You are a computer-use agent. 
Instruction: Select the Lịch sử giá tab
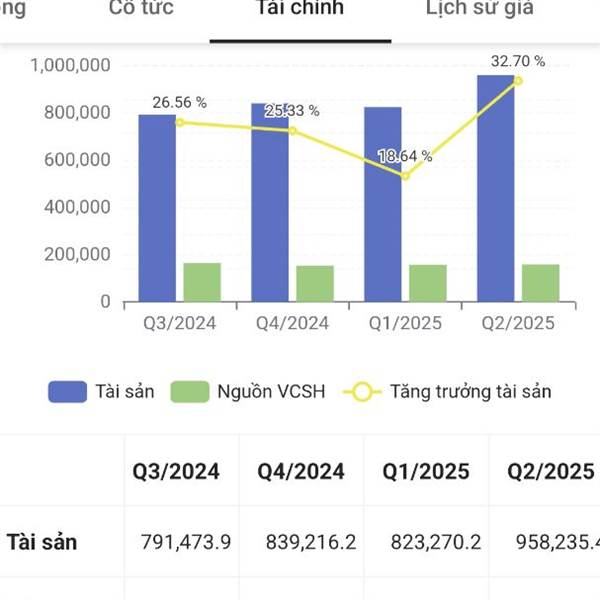coord(479,9)
